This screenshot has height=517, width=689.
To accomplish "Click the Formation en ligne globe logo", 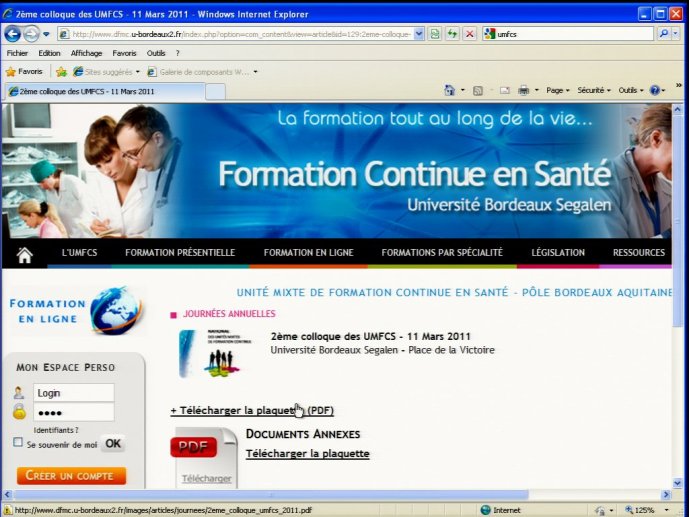I will pos(76,311).
